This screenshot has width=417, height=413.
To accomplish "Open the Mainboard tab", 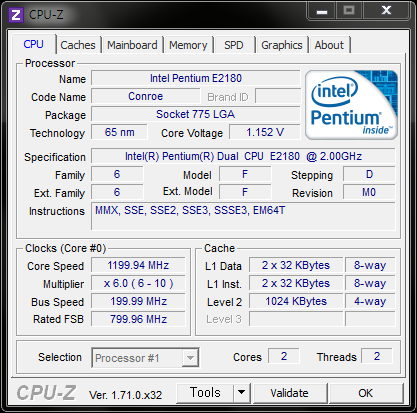I will (132, 45).
